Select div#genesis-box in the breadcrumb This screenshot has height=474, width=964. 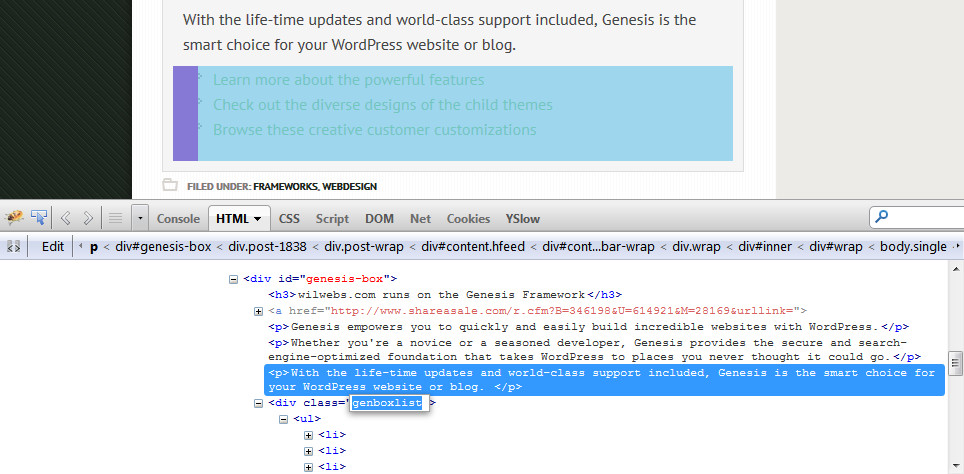click(x=165, y=247)
